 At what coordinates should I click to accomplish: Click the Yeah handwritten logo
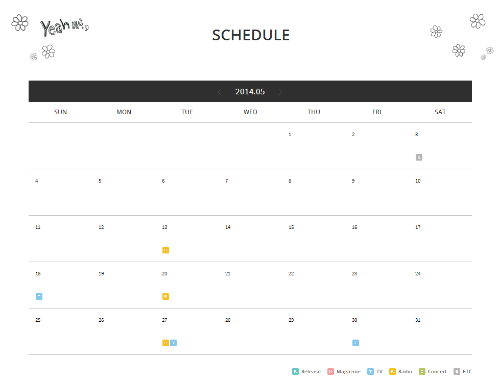[x=64, y=27]
